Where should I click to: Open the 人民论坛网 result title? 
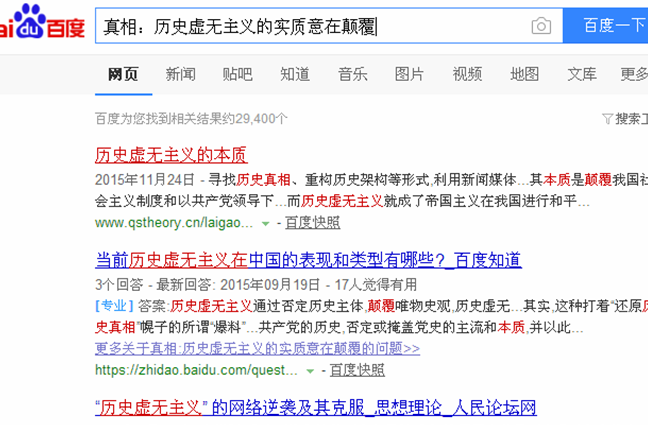click(x=316, y=408)
